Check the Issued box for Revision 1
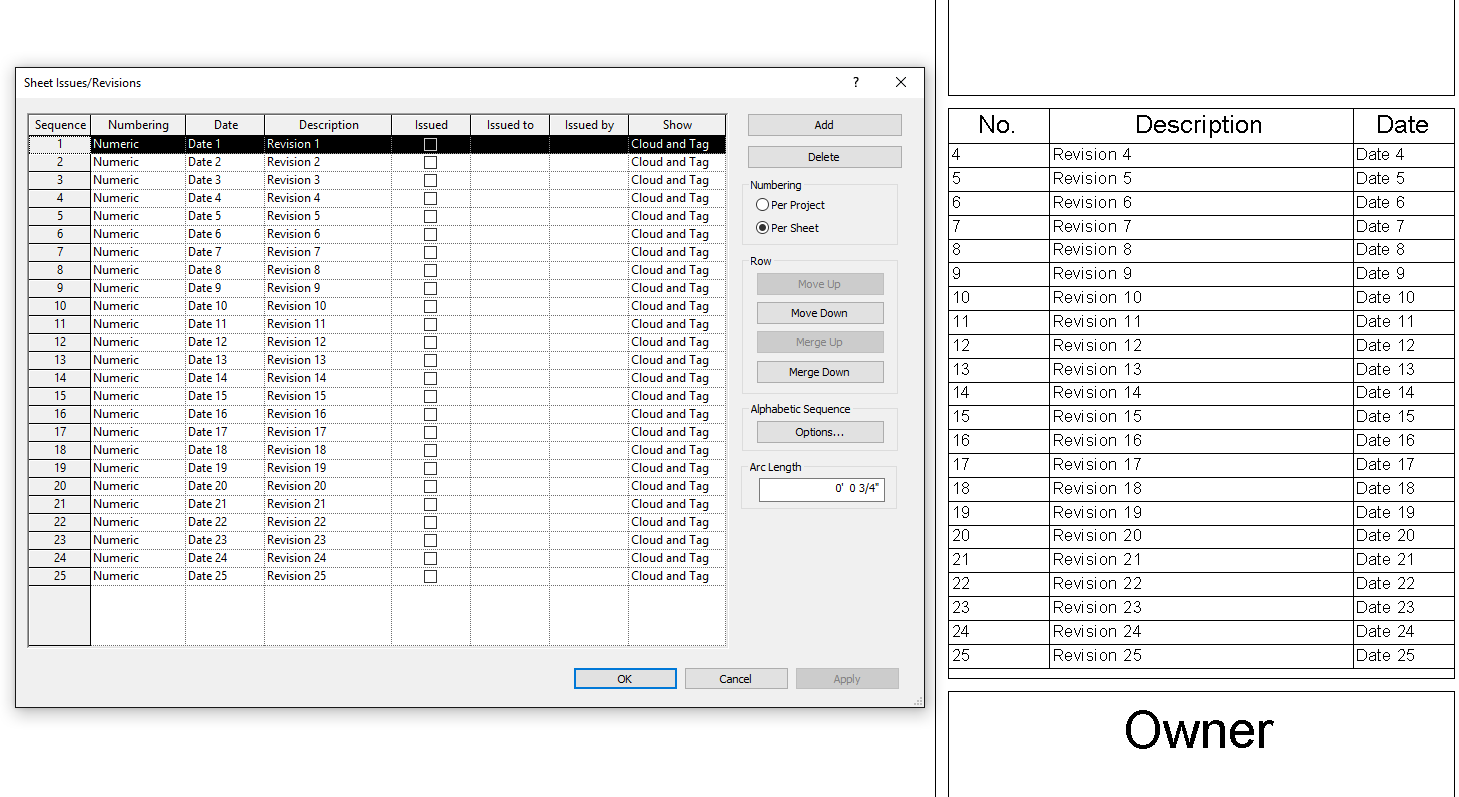This screenshot has height=797, width=1459. coord(430,144)
